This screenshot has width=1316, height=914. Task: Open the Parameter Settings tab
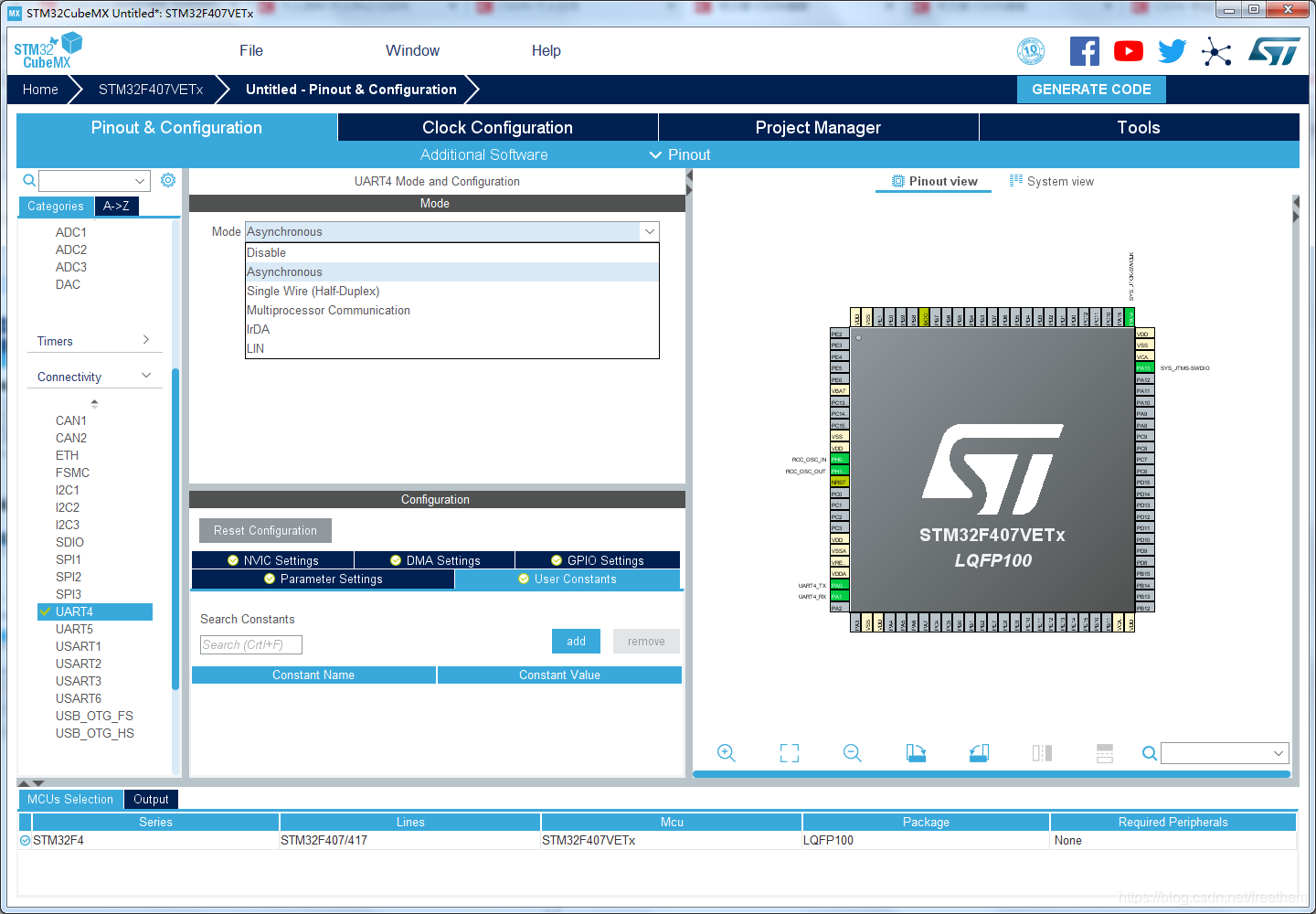[323, 579]
